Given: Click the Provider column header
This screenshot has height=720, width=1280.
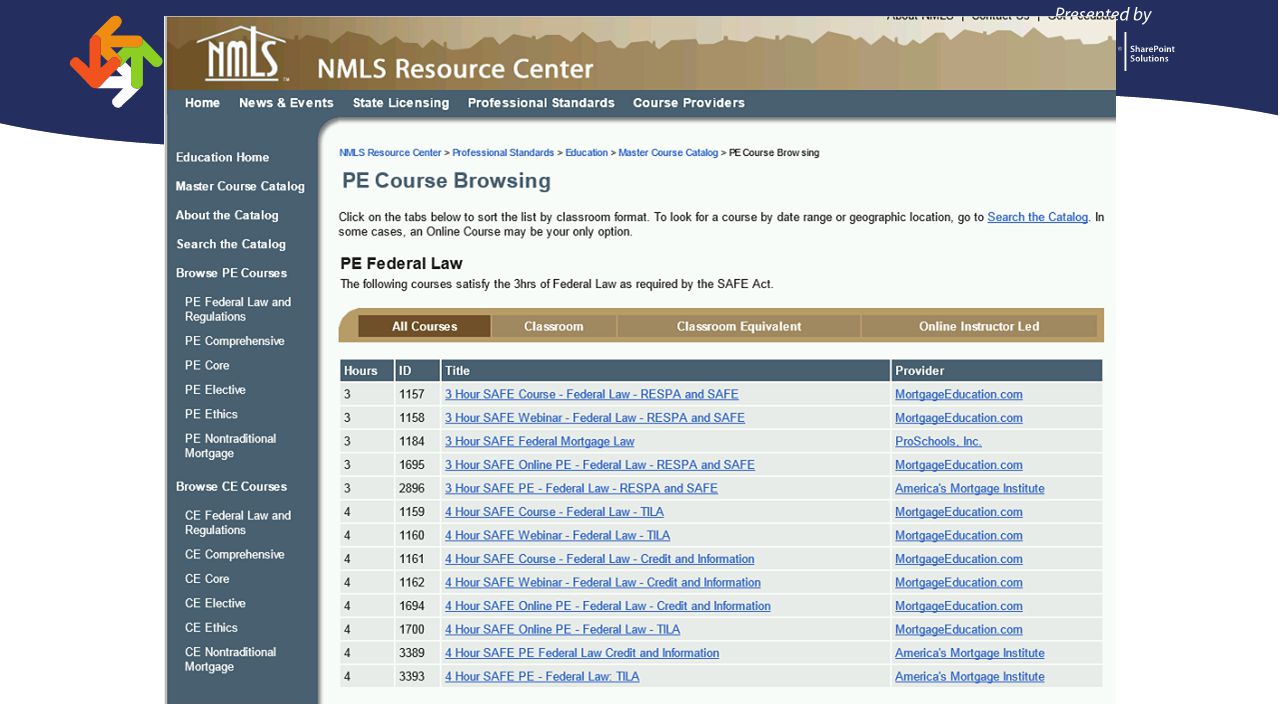Looking at the screenshot, I should pyautogui.click(x=997, y=371).
